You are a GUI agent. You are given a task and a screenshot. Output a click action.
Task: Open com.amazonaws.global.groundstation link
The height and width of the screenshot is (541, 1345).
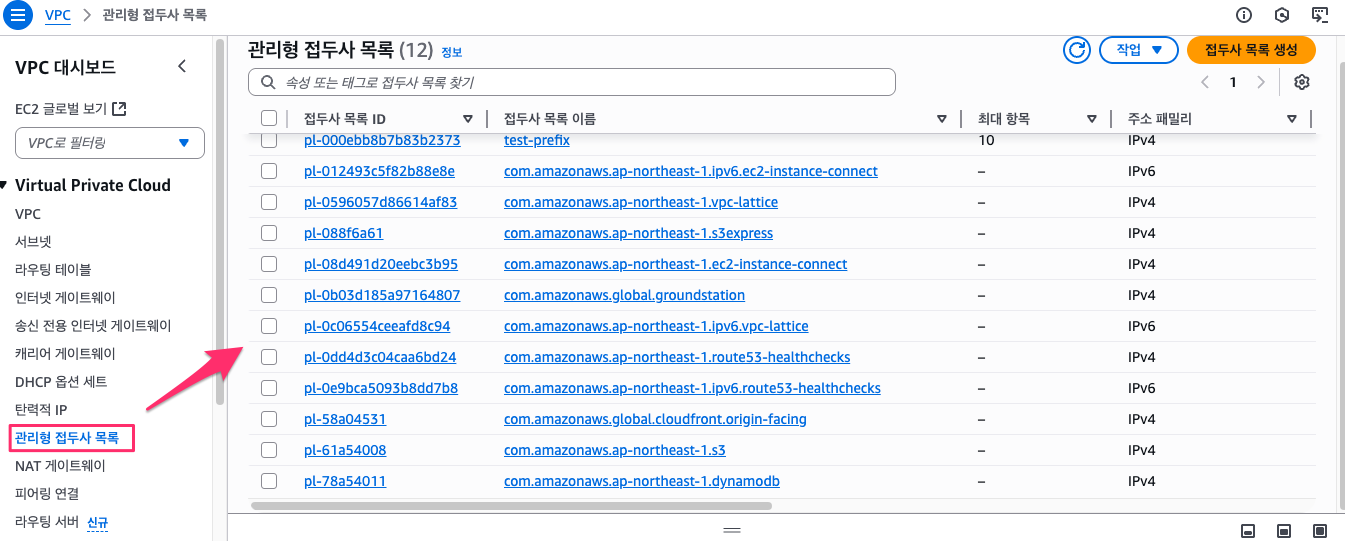624,295
